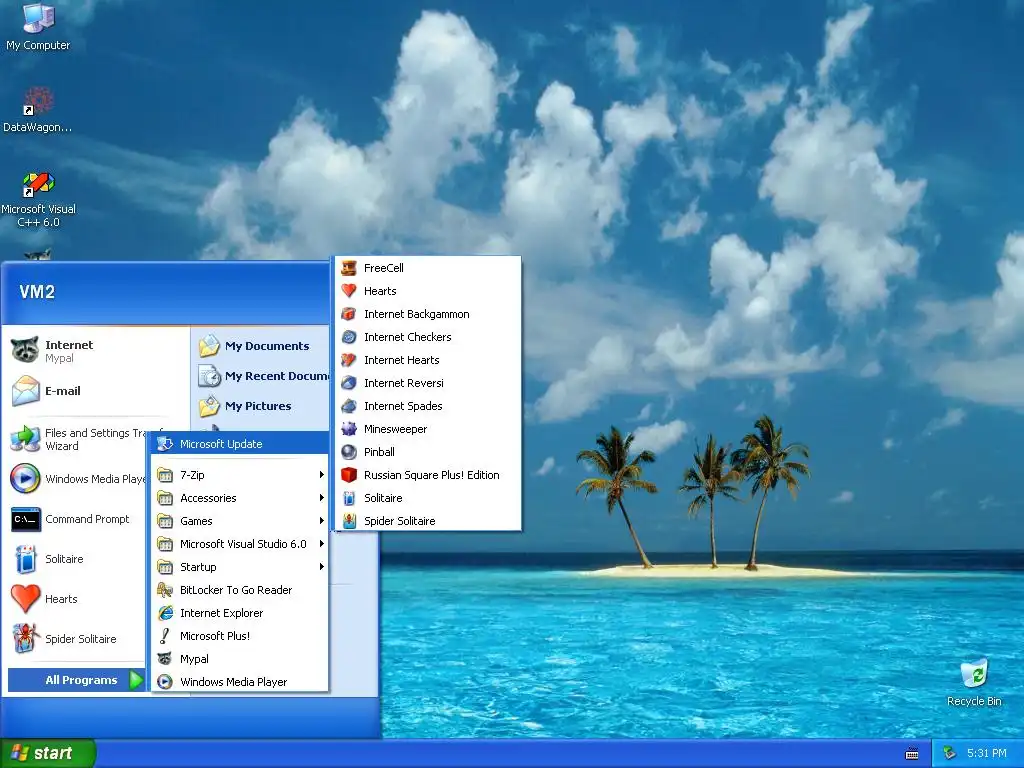Open Microsoft Visual Studio 6.0 folder
Viewport: 1024px width, 768px height.
pos(240,543)
